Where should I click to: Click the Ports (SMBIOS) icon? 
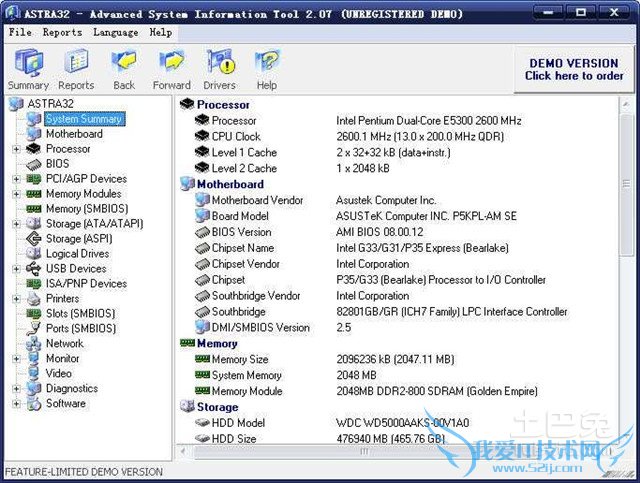click(33, 328)
